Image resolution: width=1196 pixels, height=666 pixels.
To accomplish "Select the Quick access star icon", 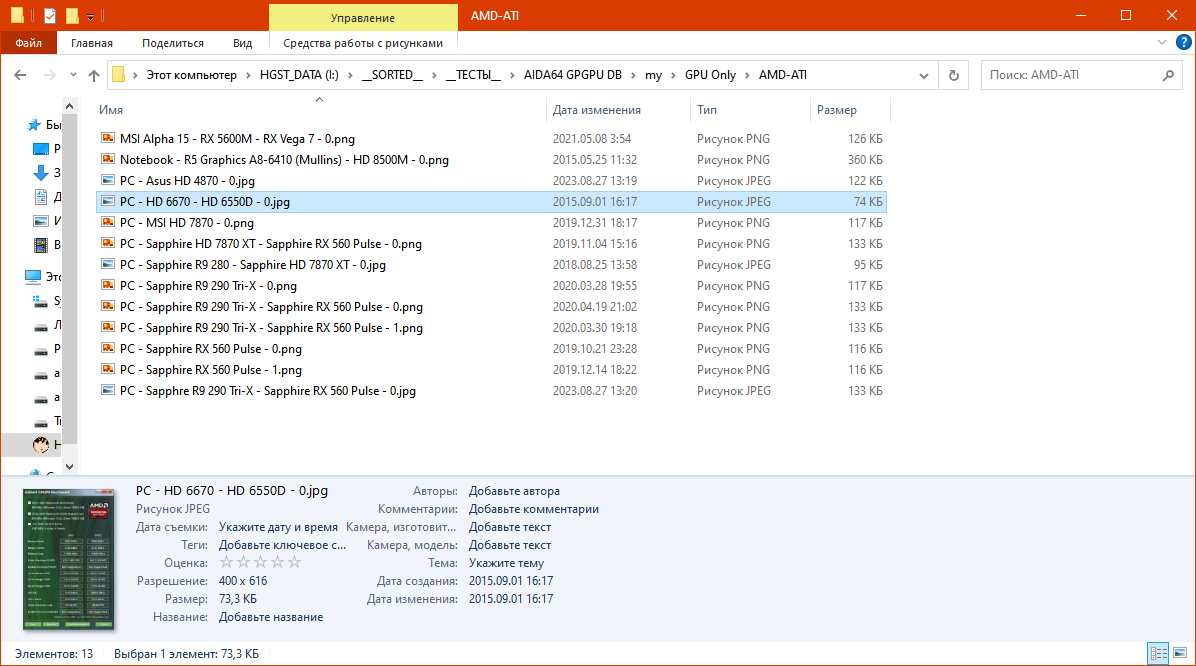I will [x=34, y=124].
